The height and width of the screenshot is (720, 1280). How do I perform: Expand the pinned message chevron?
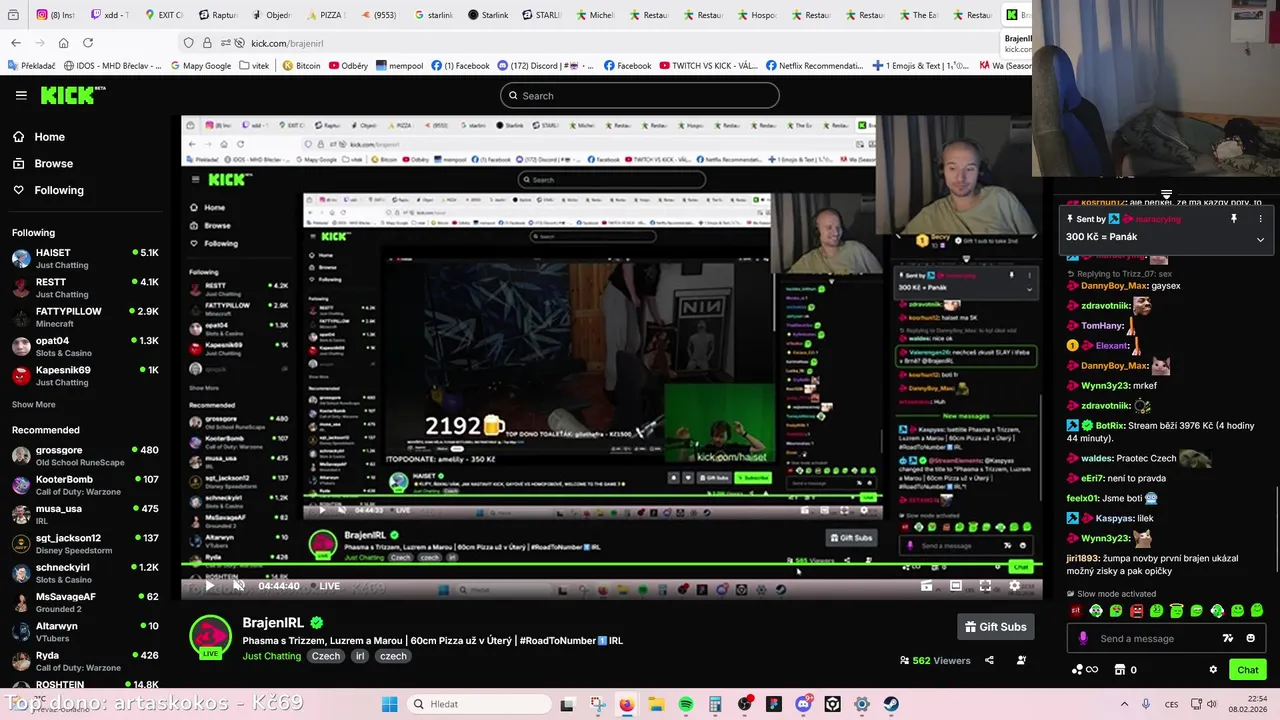click(1260, 239)
